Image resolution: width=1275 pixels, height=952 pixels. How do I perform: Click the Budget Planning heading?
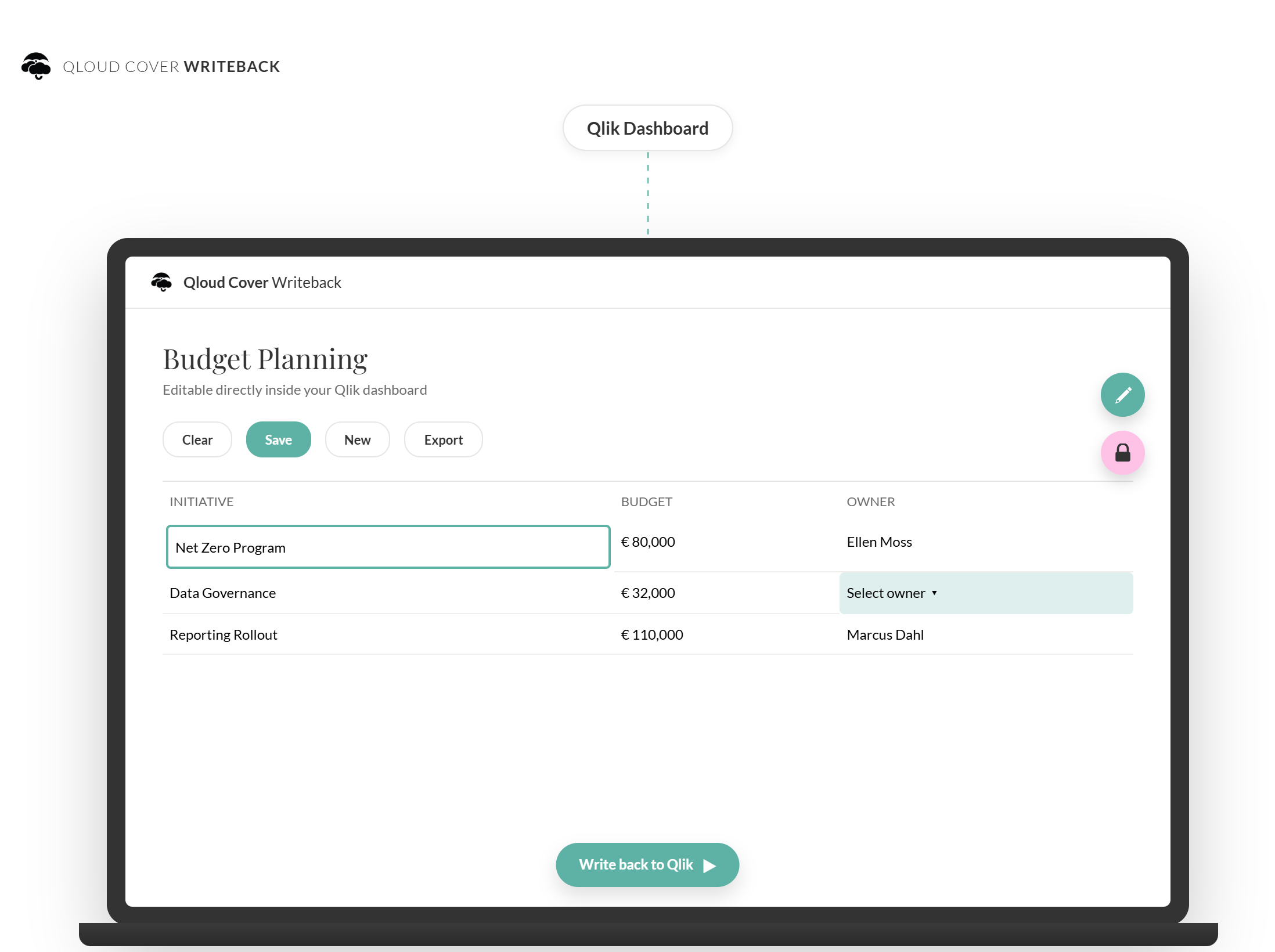click(265, 360)
